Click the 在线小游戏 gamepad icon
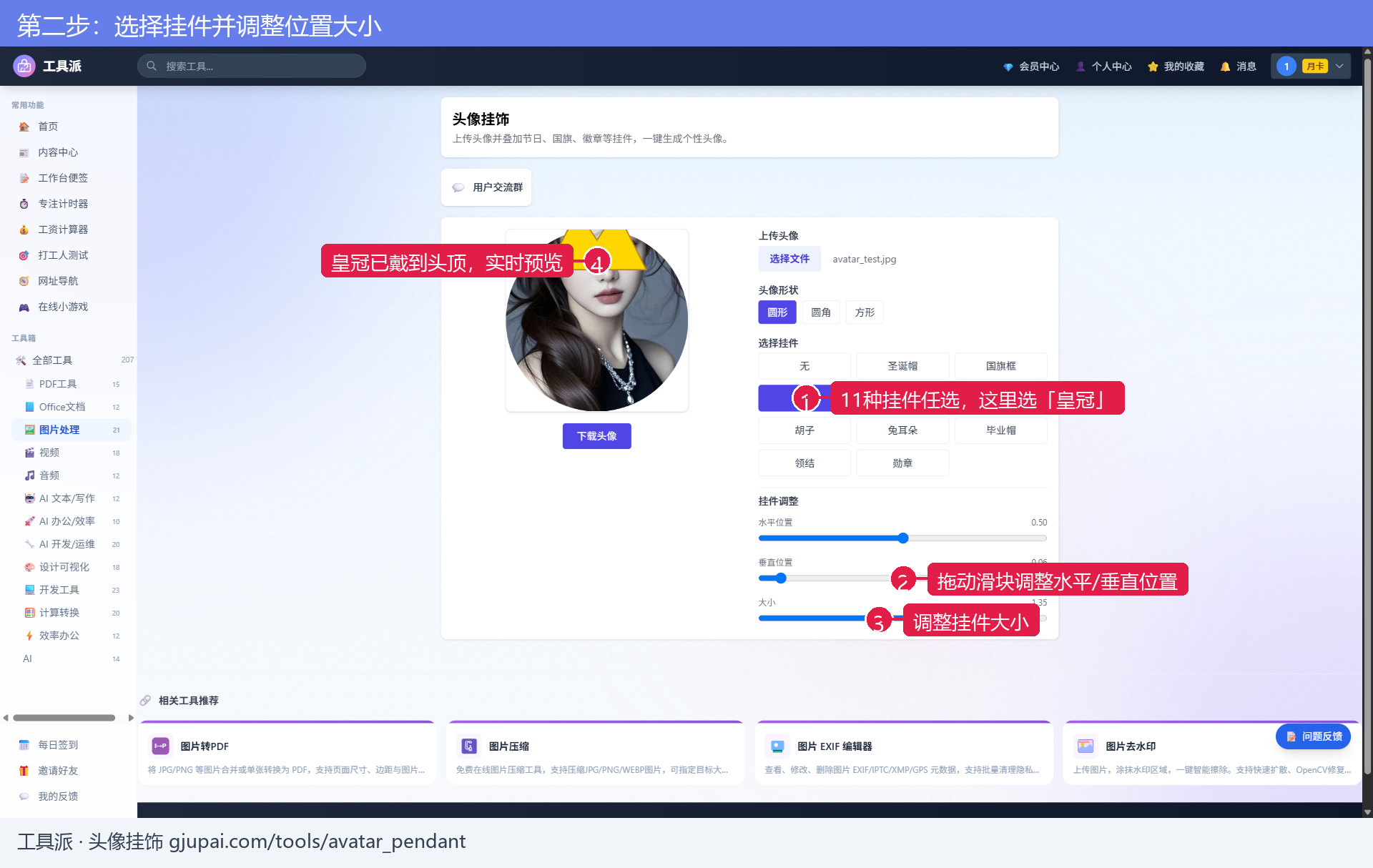The image size is (1373, 868). coord(24,307)
